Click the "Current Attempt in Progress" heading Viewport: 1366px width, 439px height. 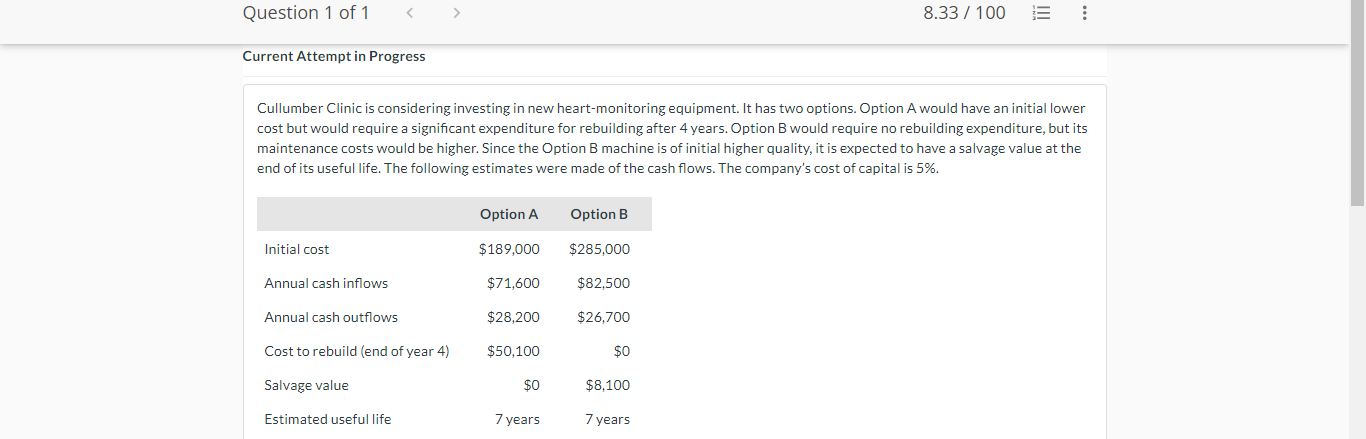(x=334, y=56)
